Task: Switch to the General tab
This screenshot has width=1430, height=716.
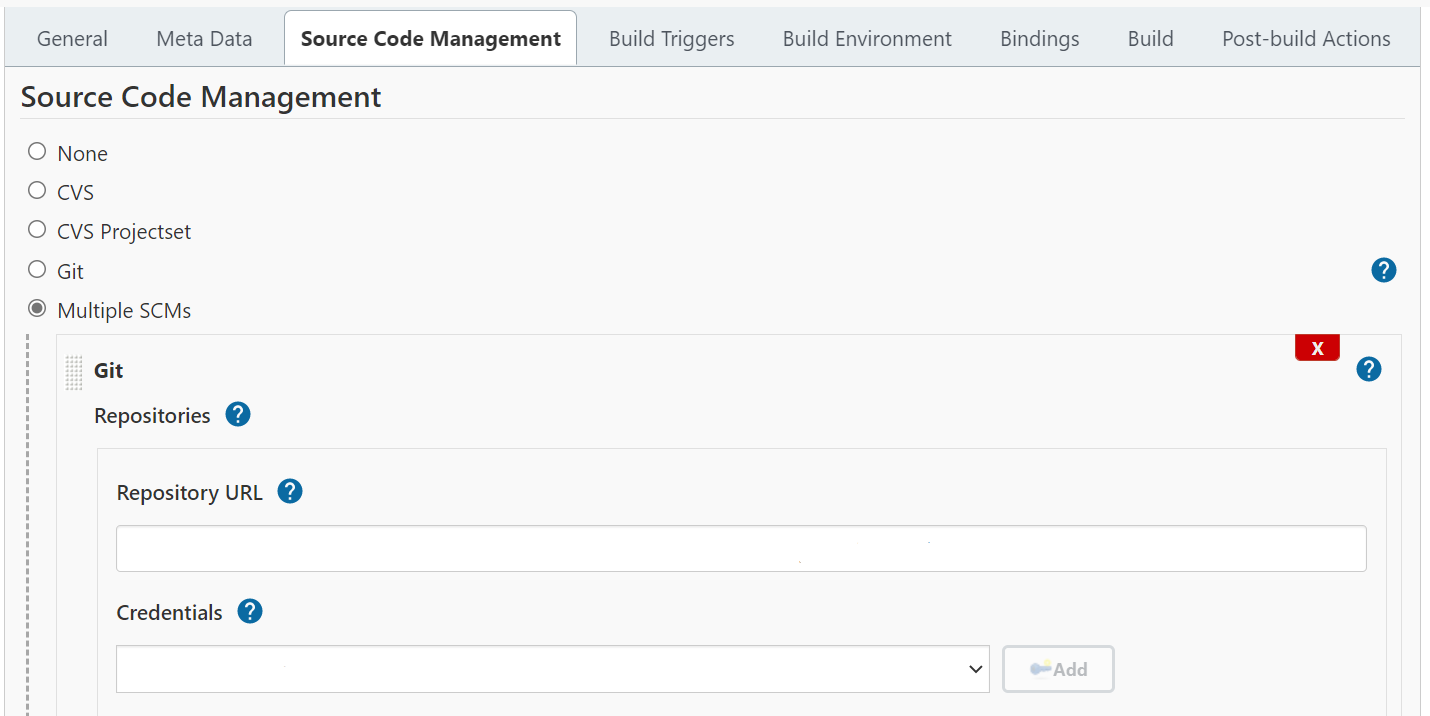Action: (72, 39)
